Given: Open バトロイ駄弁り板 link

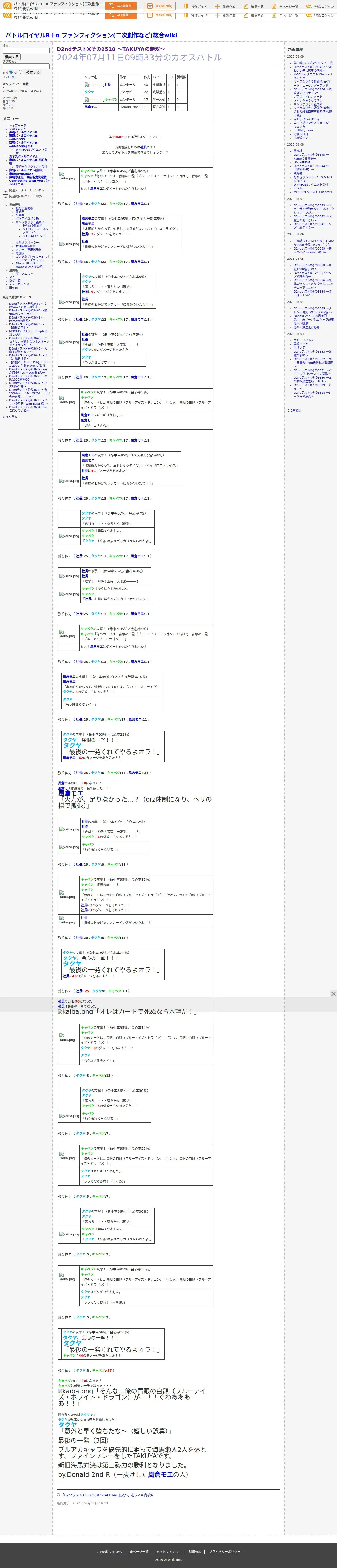Looking at the screenshot, I should coord(27,219).
